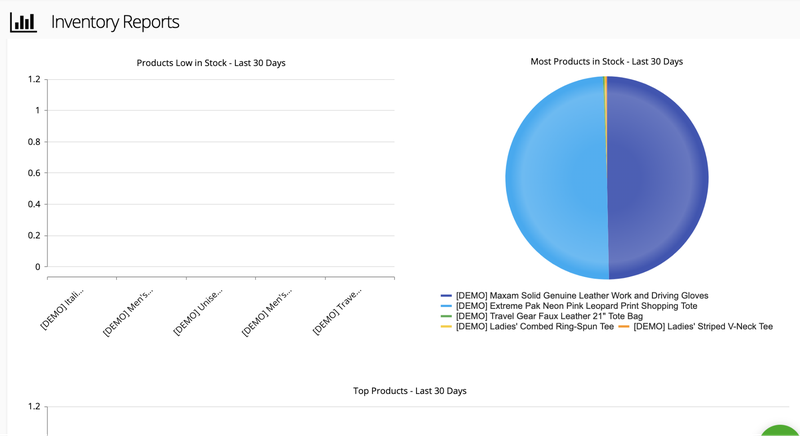Screen dimensions: 800x436
Task: Click the Products Low in Stock chart title
Action: click(x=211, y=63)
